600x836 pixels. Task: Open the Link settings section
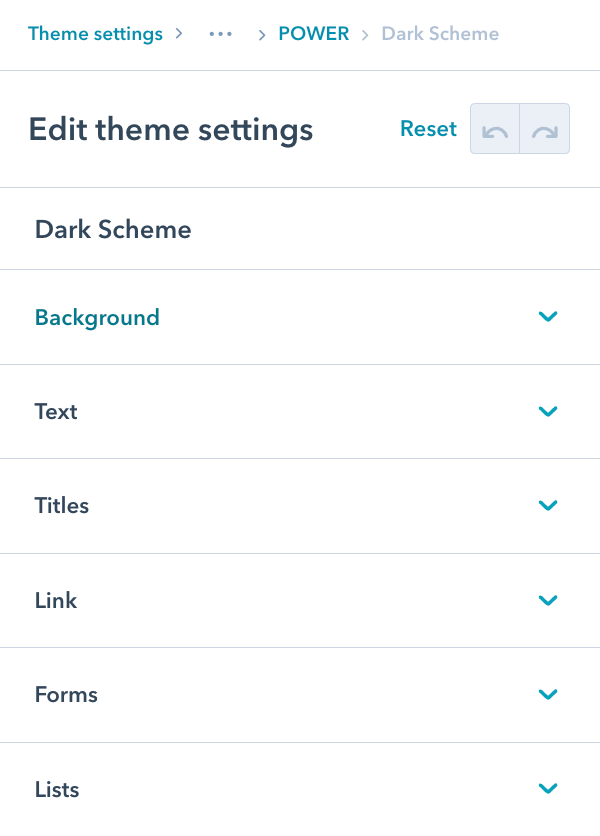548,600
